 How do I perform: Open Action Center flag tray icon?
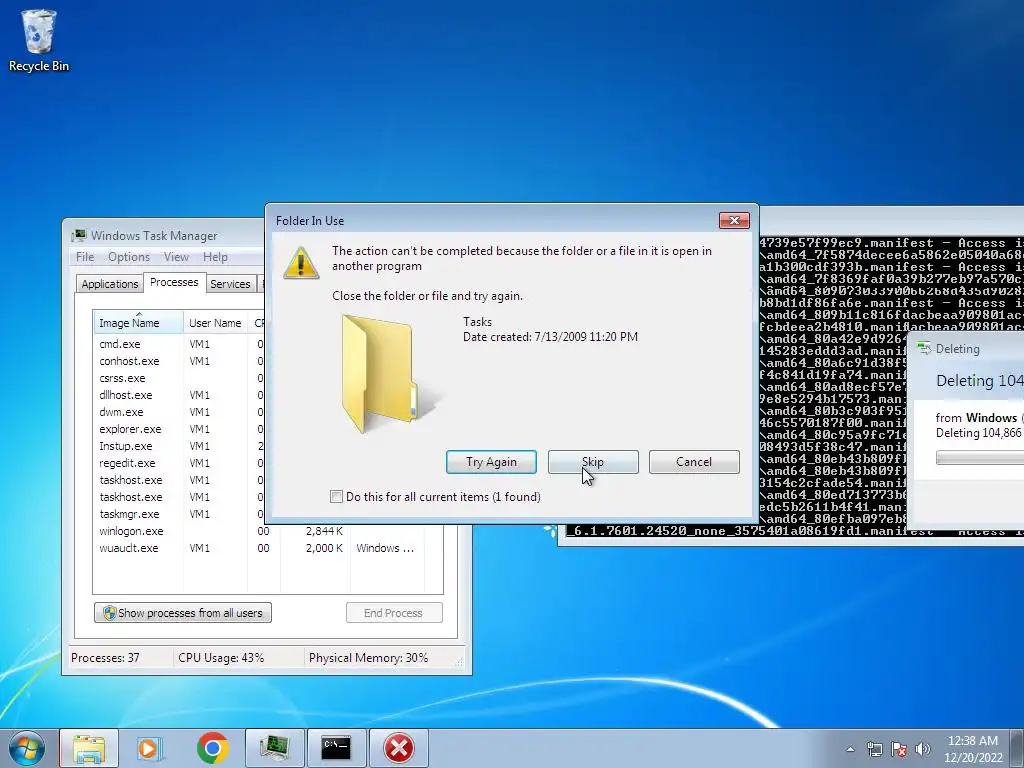[899, 749]
